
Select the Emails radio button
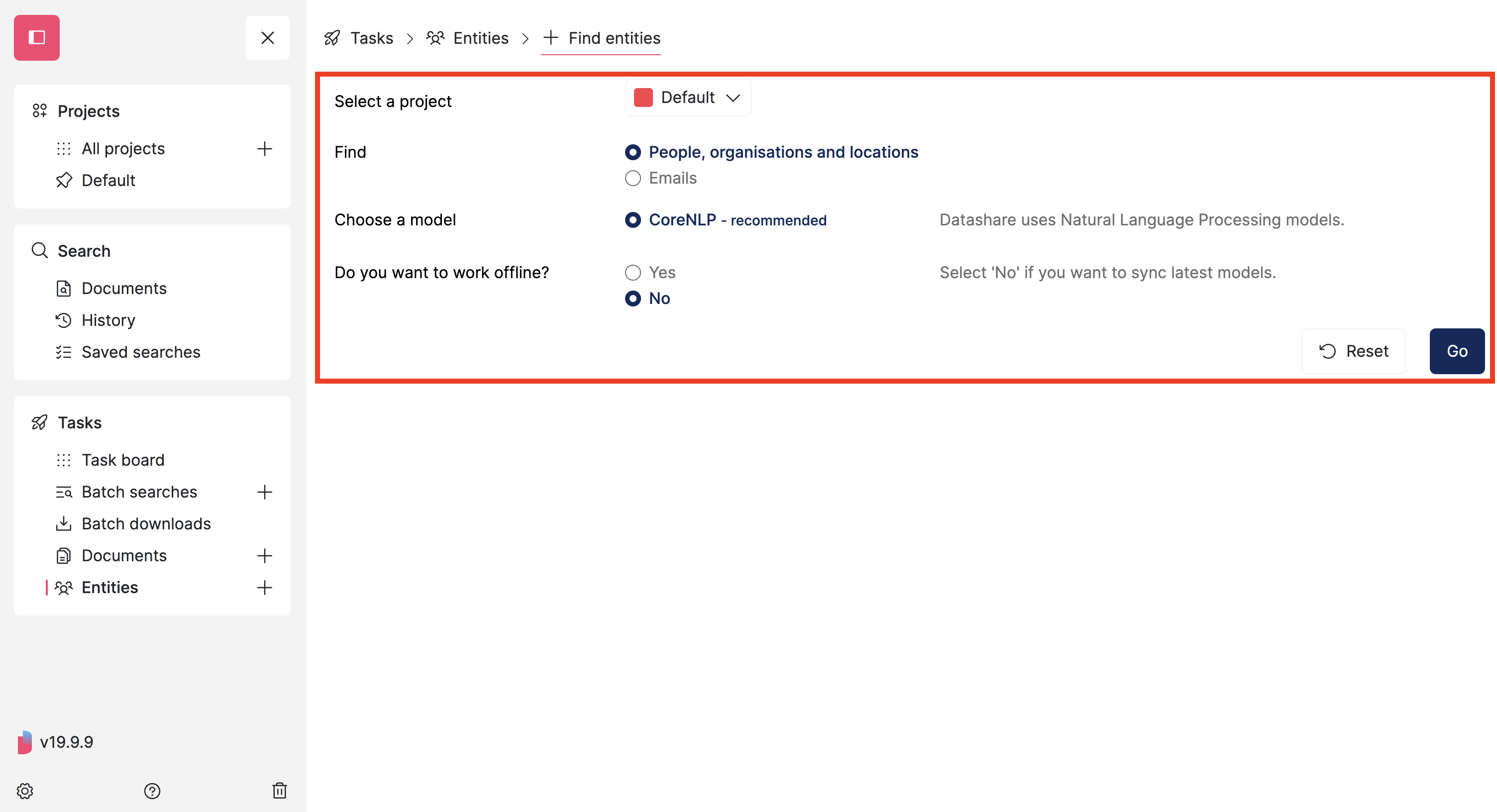(633, 178)
